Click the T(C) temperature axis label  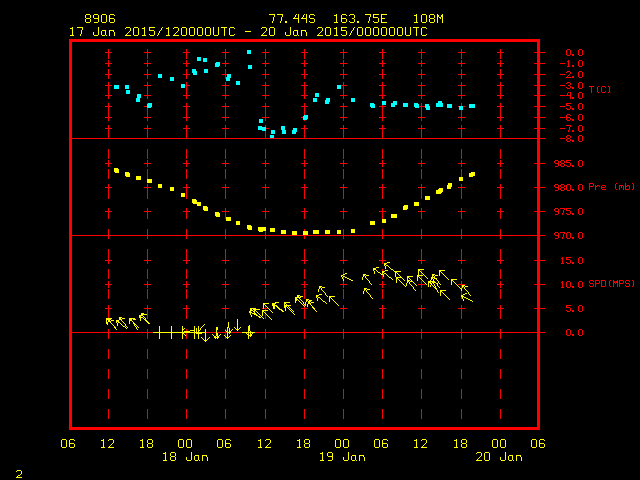point(600,89)
